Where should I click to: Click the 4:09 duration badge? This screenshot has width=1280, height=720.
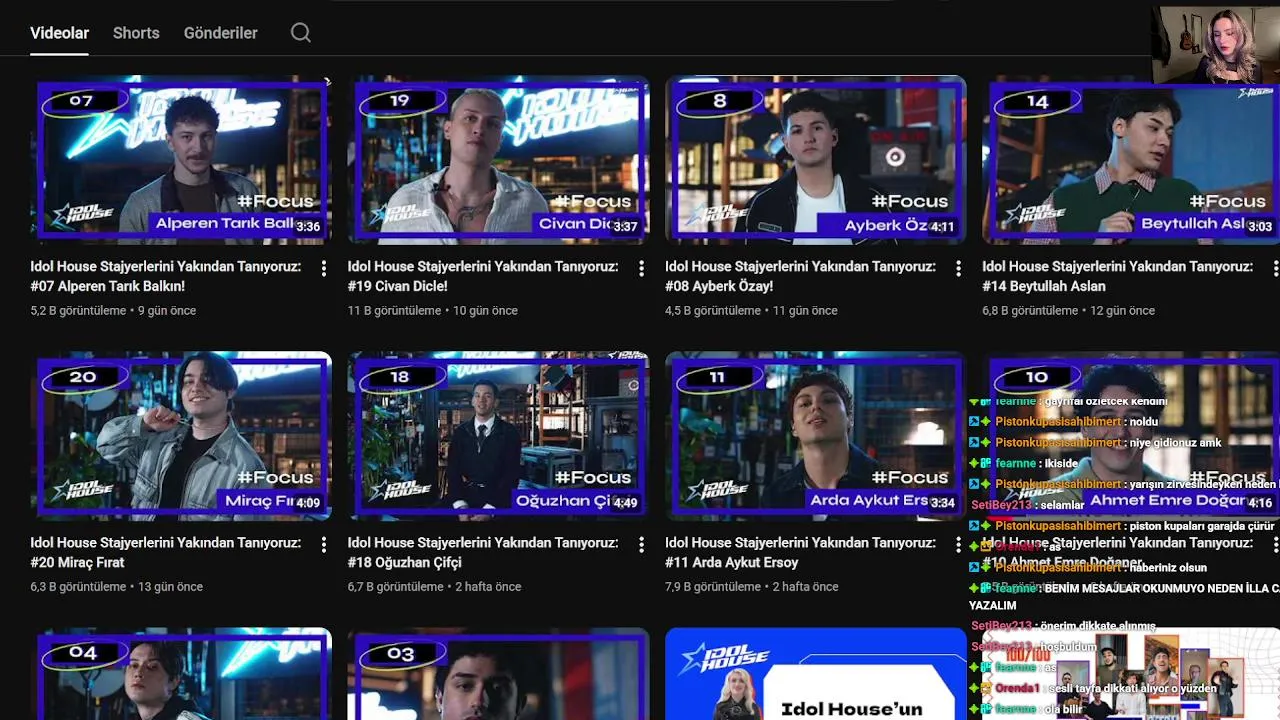308,503
